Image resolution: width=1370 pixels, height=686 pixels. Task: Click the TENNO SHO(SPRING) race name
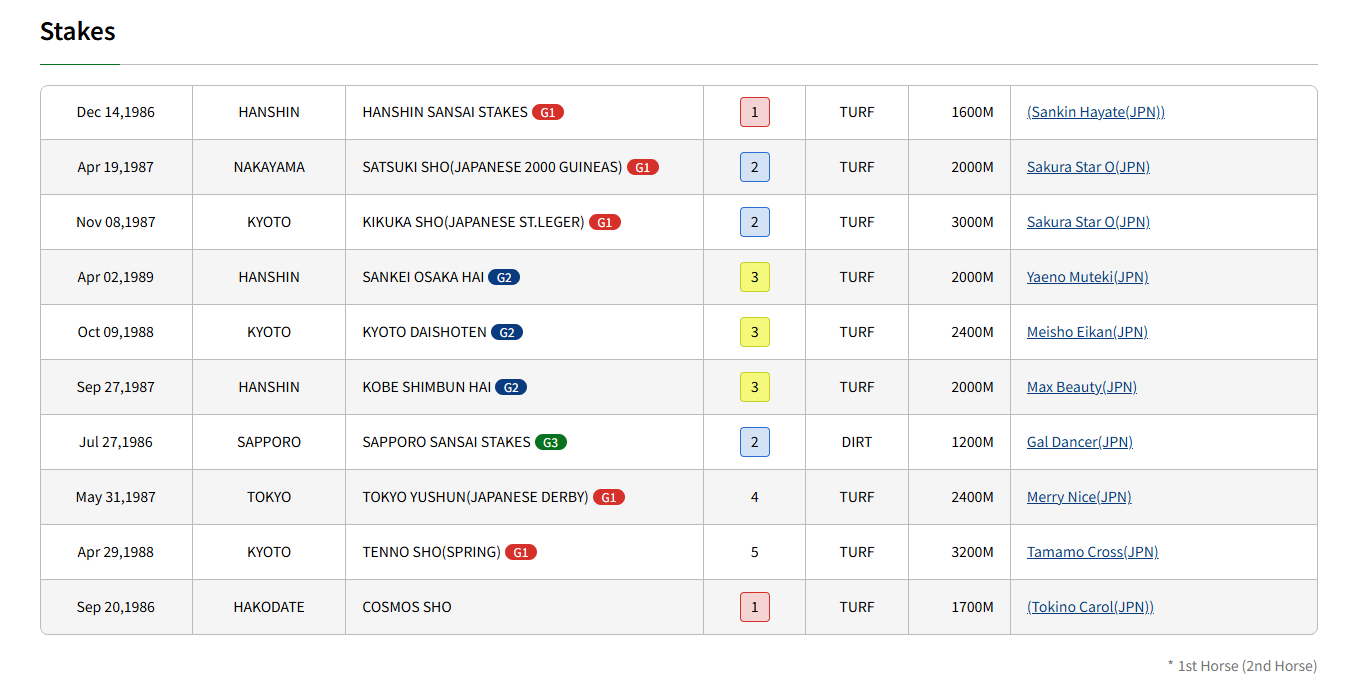click(431, 552)
